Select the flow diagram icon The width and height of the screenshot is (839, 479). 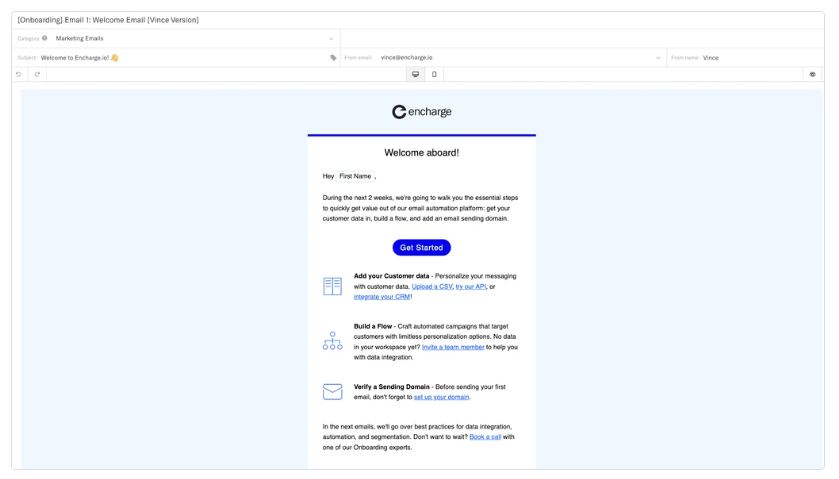(x=332, y=341)
